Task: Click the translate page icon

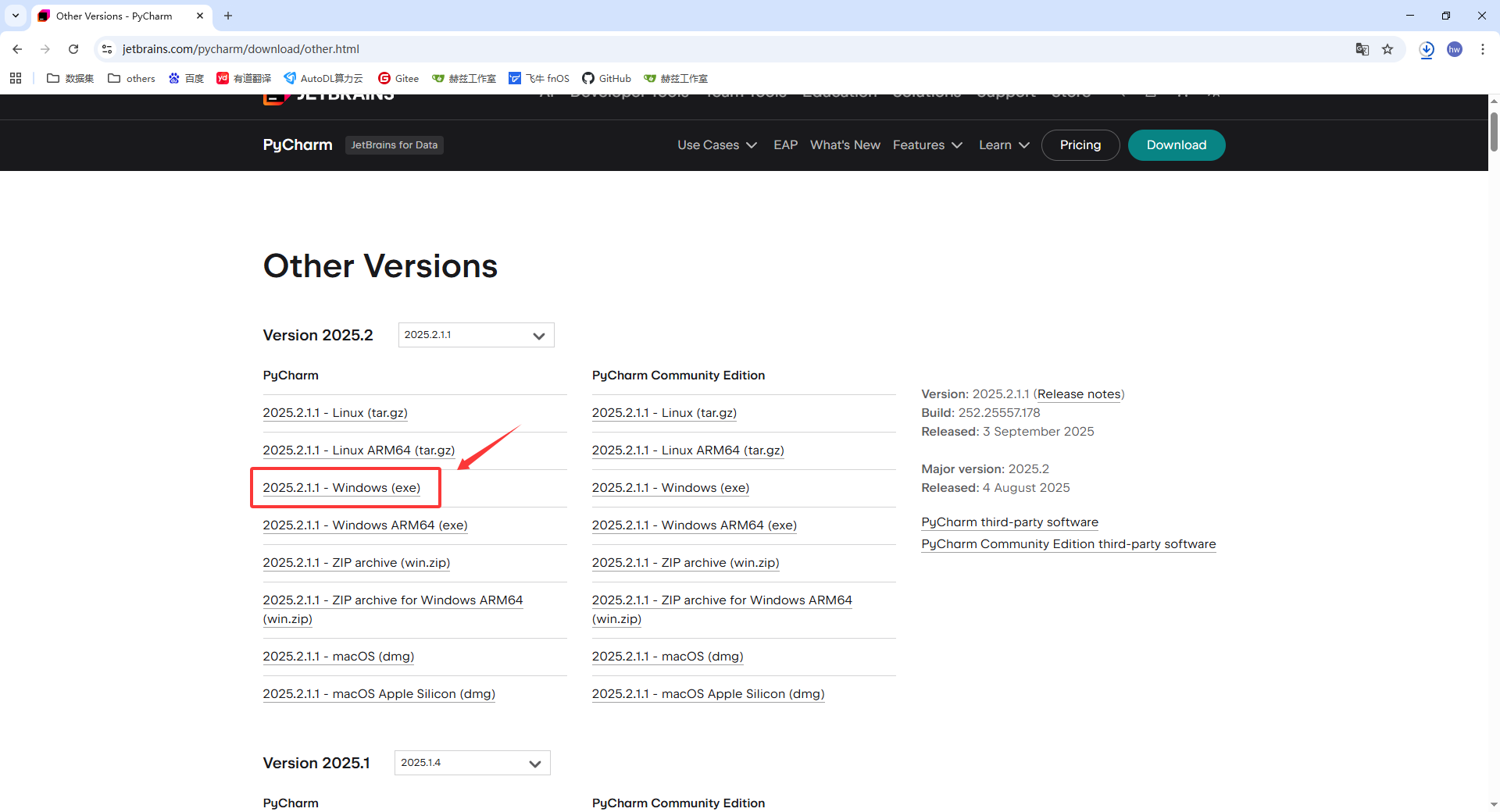Action: click(x=1362, y=49)
